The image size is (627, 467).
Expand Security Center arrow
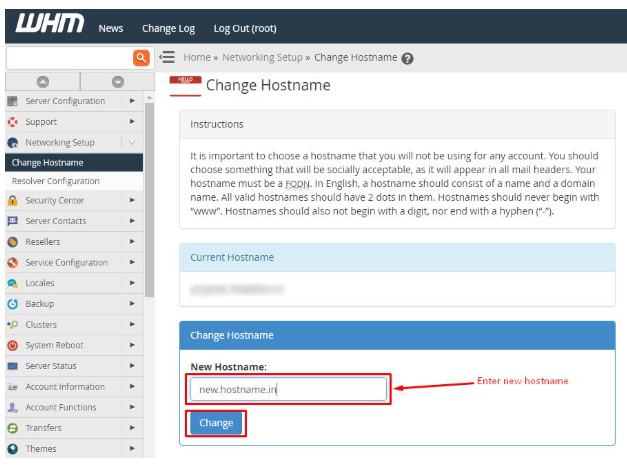click(132, 200)
